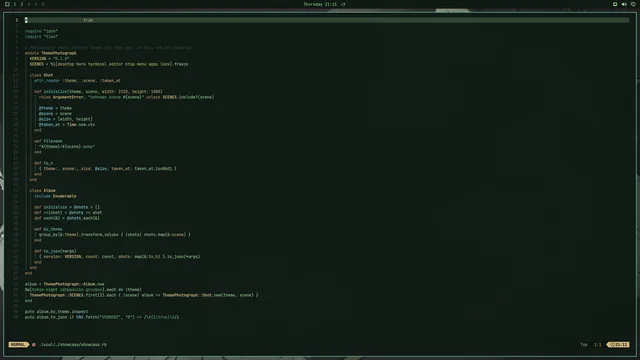Open the volume speaker icon

(x=624, y=4)
